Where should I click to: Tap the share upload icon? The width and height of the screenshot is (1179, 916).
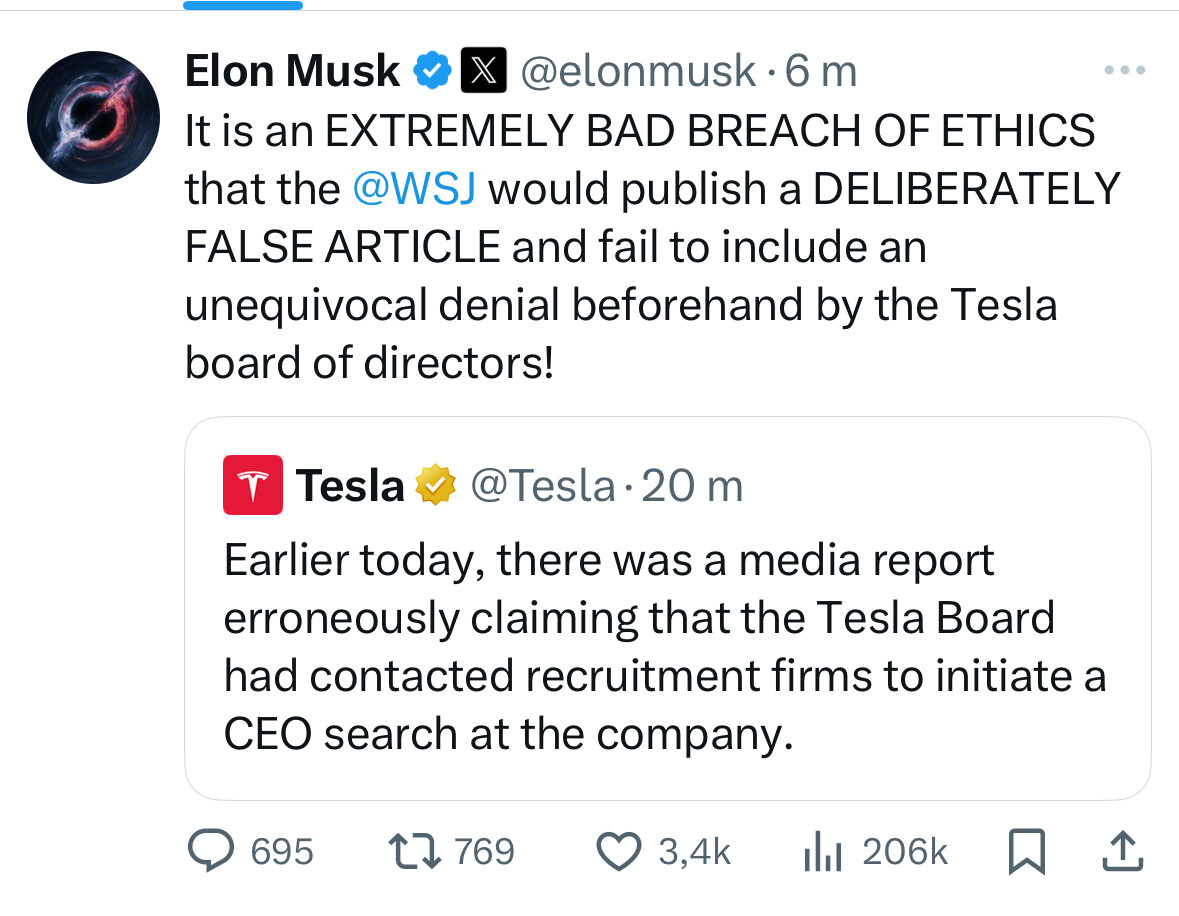(x=1123, y=851)
